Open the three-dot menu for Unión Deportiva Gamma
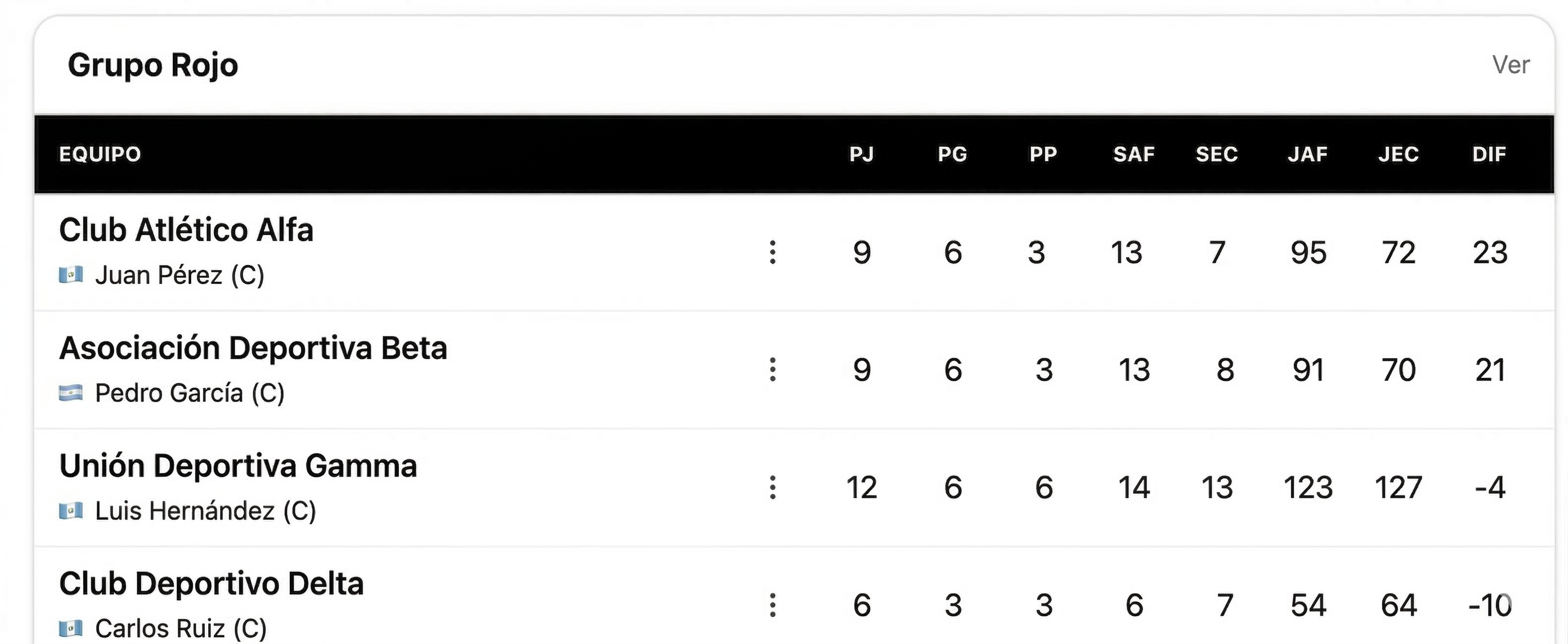 772,488
